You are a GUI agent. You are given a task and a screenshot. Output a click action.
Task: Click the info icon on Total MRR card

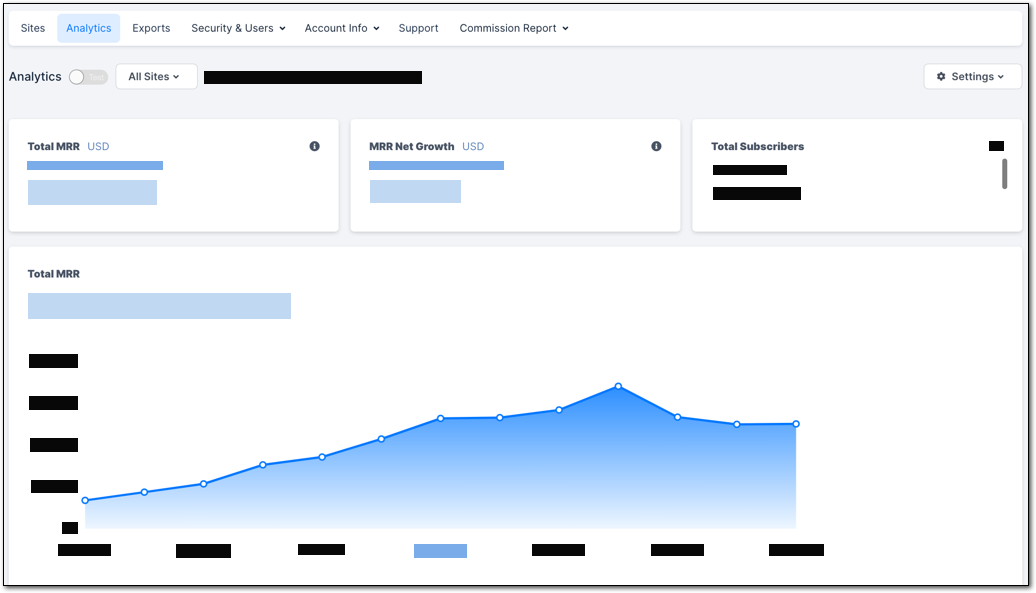(x=314, y=146)
